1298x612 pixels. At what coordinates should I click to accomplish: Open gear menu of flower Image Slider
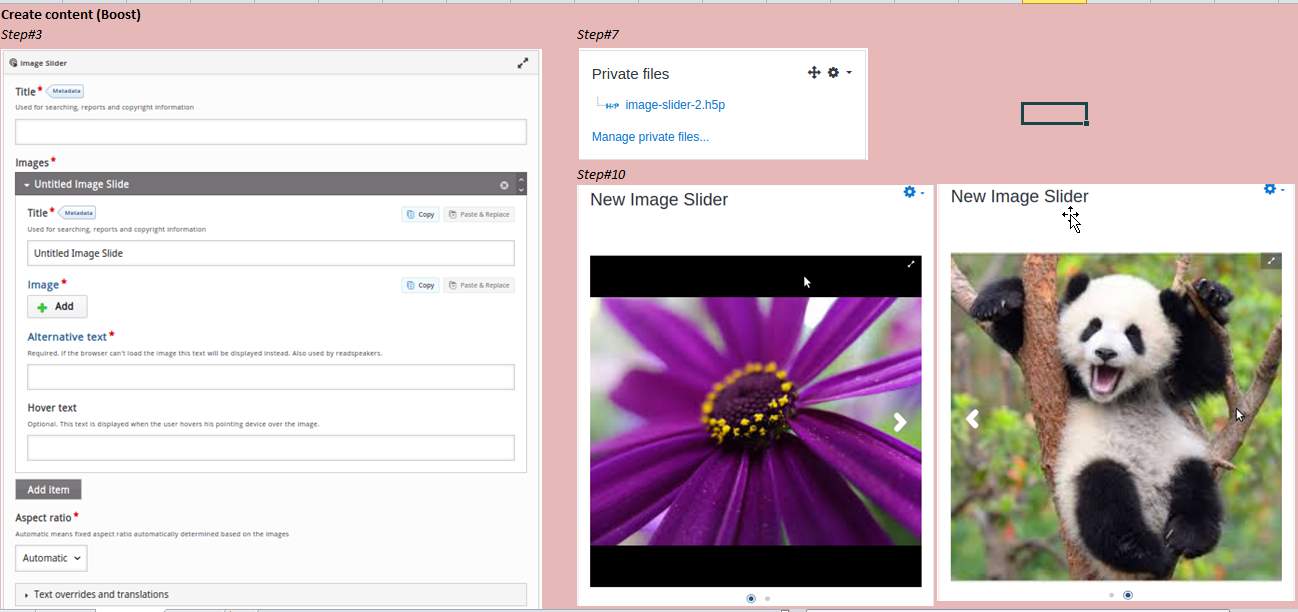coord(914,192)
